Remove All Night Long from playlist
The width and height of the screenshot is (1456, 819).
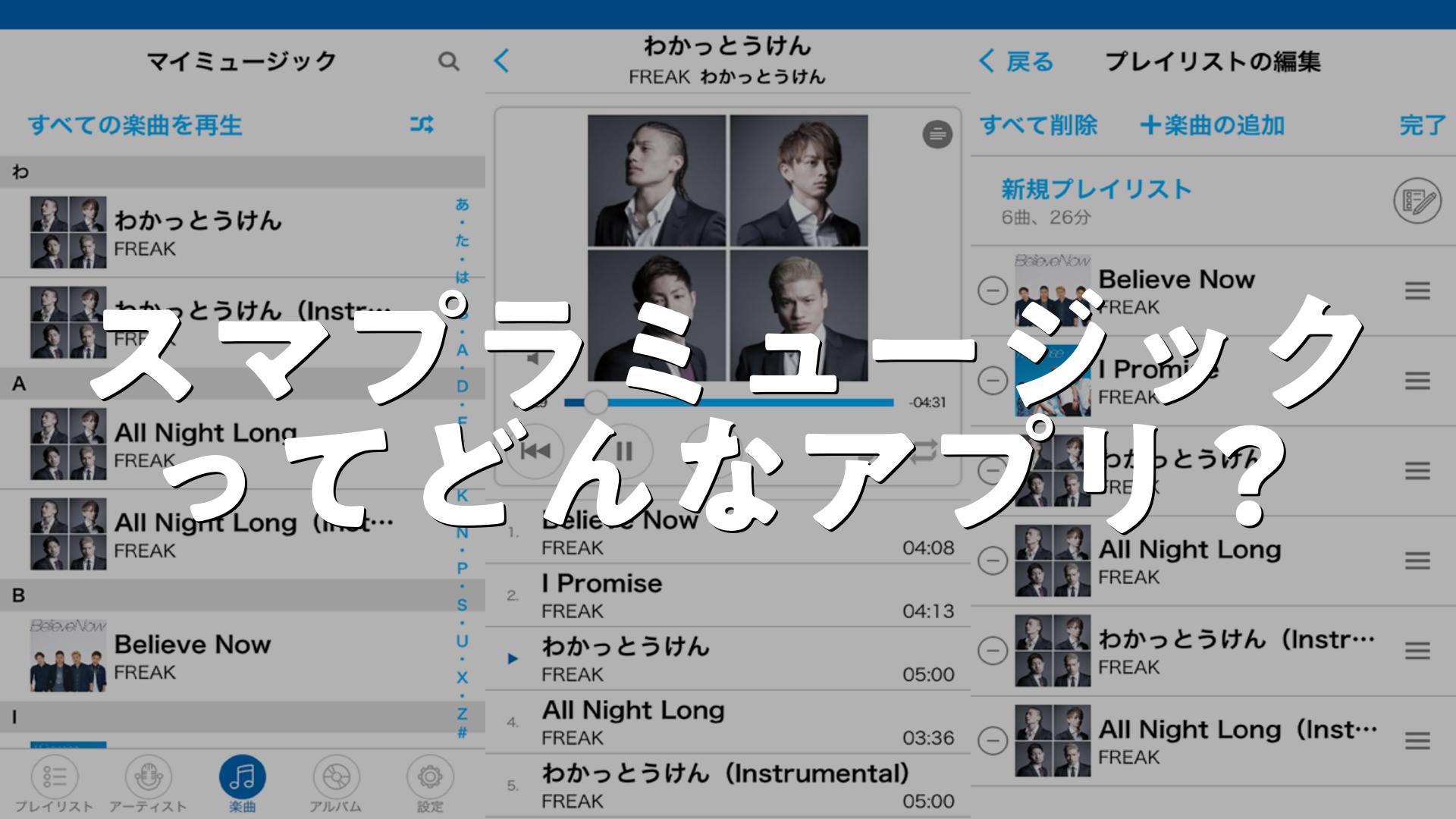tap(993, 560)
